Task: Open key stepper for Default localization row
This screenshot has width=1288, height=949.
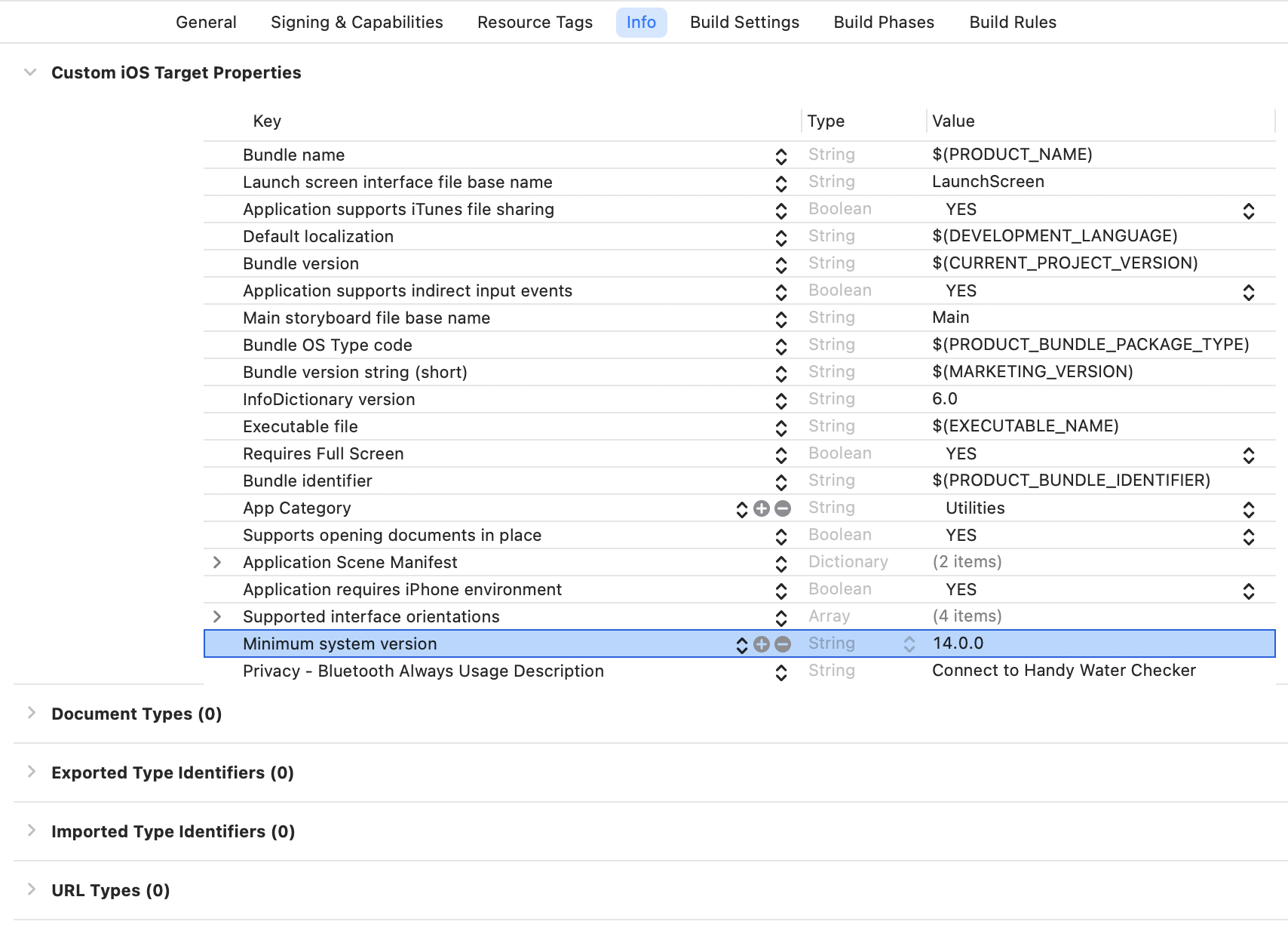Action: pos(781,238)
